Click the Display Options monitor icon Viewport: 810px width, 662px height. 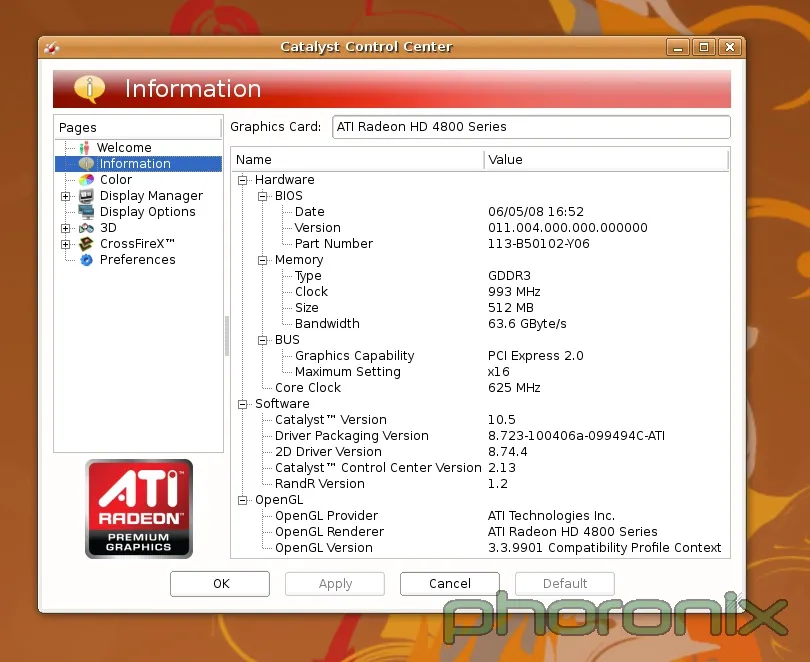(86, 212)
